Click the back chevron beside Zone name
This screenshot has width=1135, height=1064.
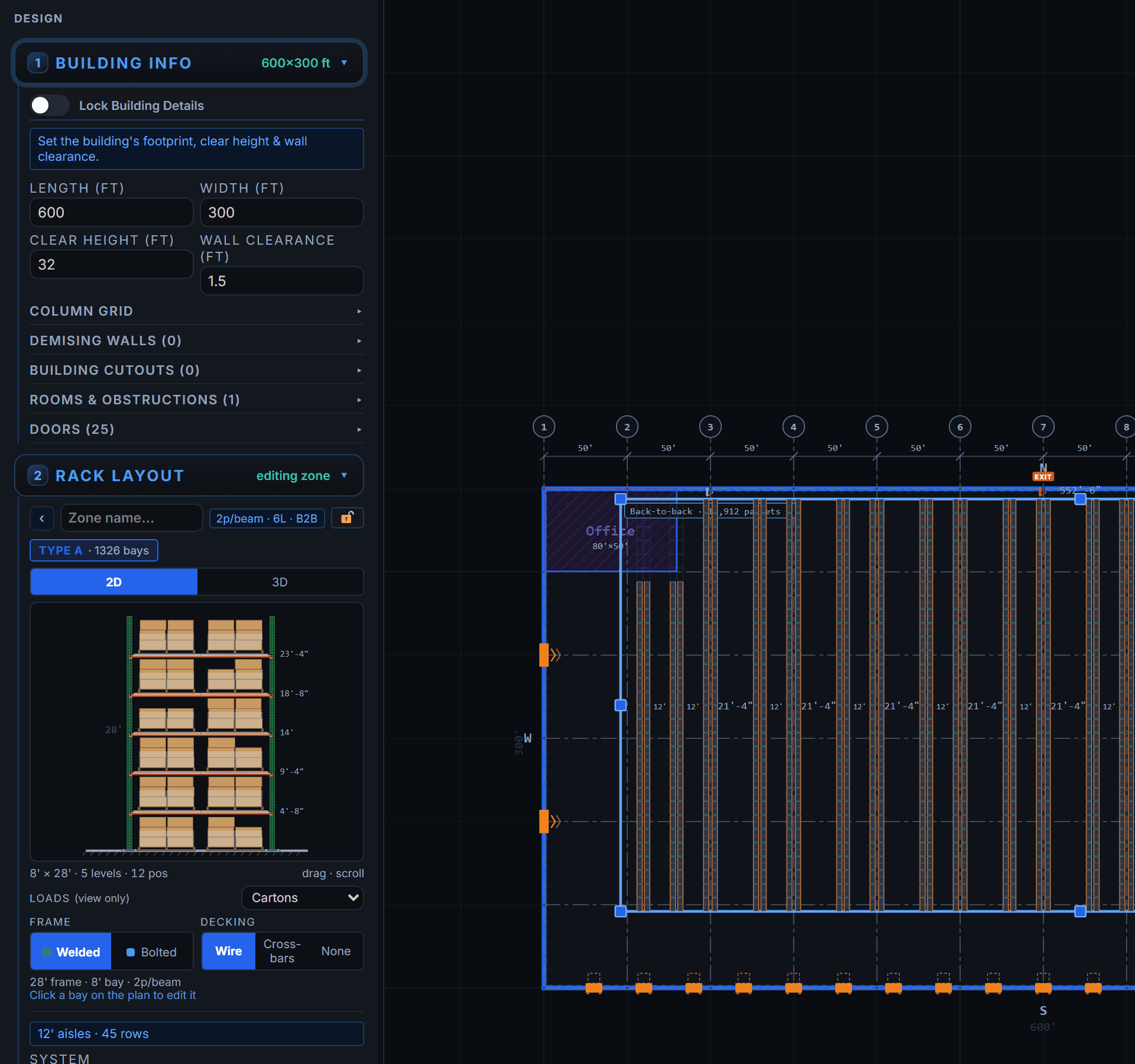coord(42,518)
